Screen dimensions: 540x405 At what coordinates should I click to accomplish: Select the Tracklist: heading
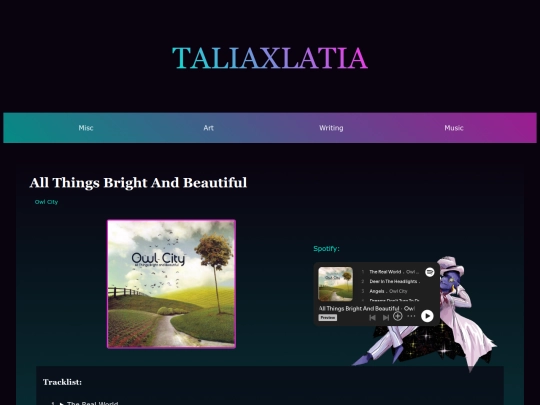(x=62, y=382)
